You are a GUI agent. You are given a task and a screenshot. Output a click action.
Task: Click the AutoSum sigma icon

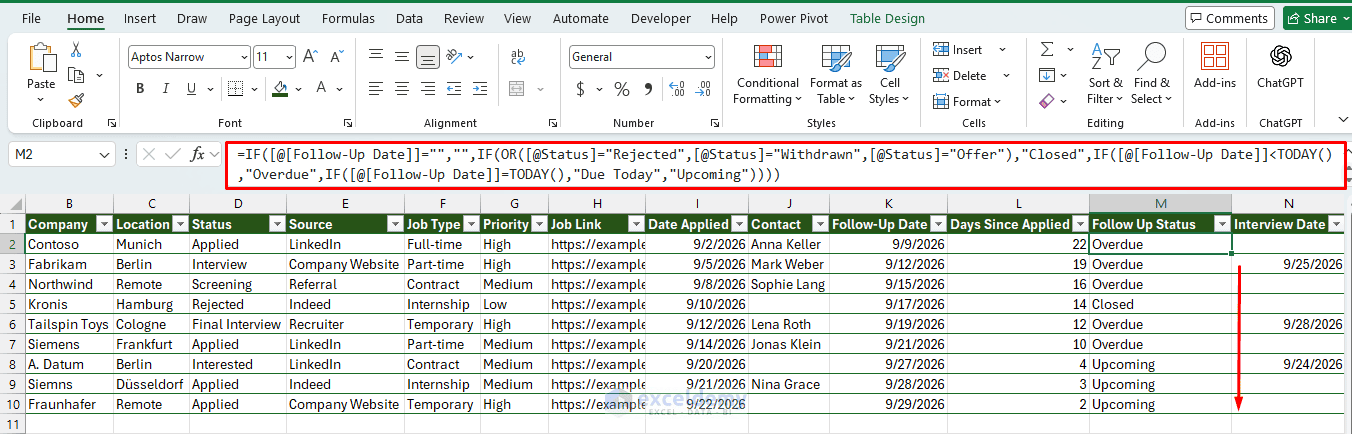(1047, 49)
